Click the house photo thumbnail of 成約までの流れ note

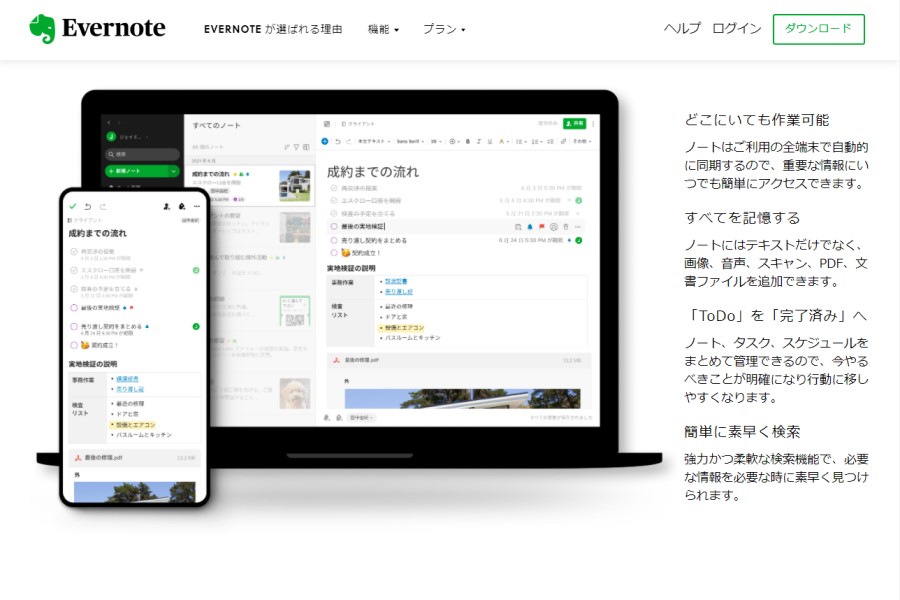[x=293, y=185]
